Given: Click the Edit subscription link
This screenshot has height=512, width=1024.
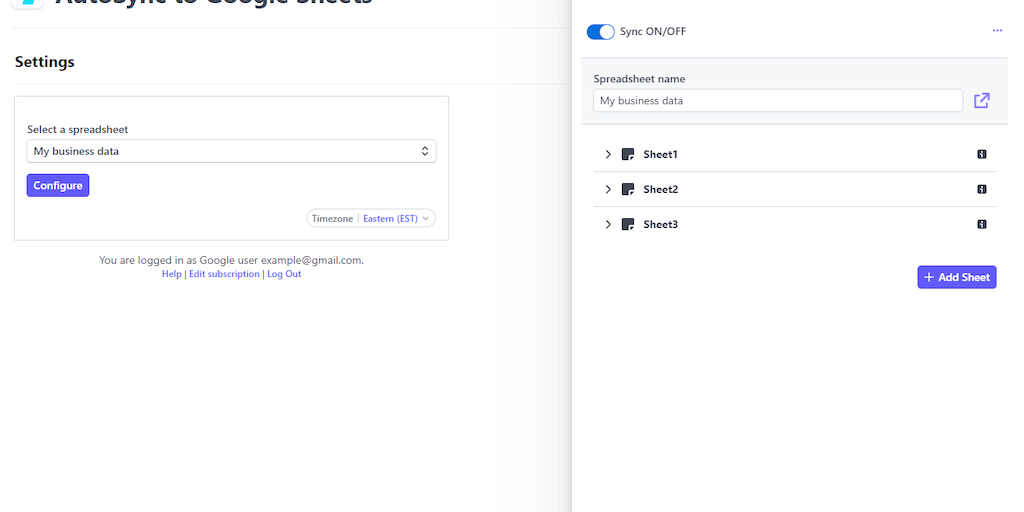Looking at the screenshot, I should click(224, 274).
